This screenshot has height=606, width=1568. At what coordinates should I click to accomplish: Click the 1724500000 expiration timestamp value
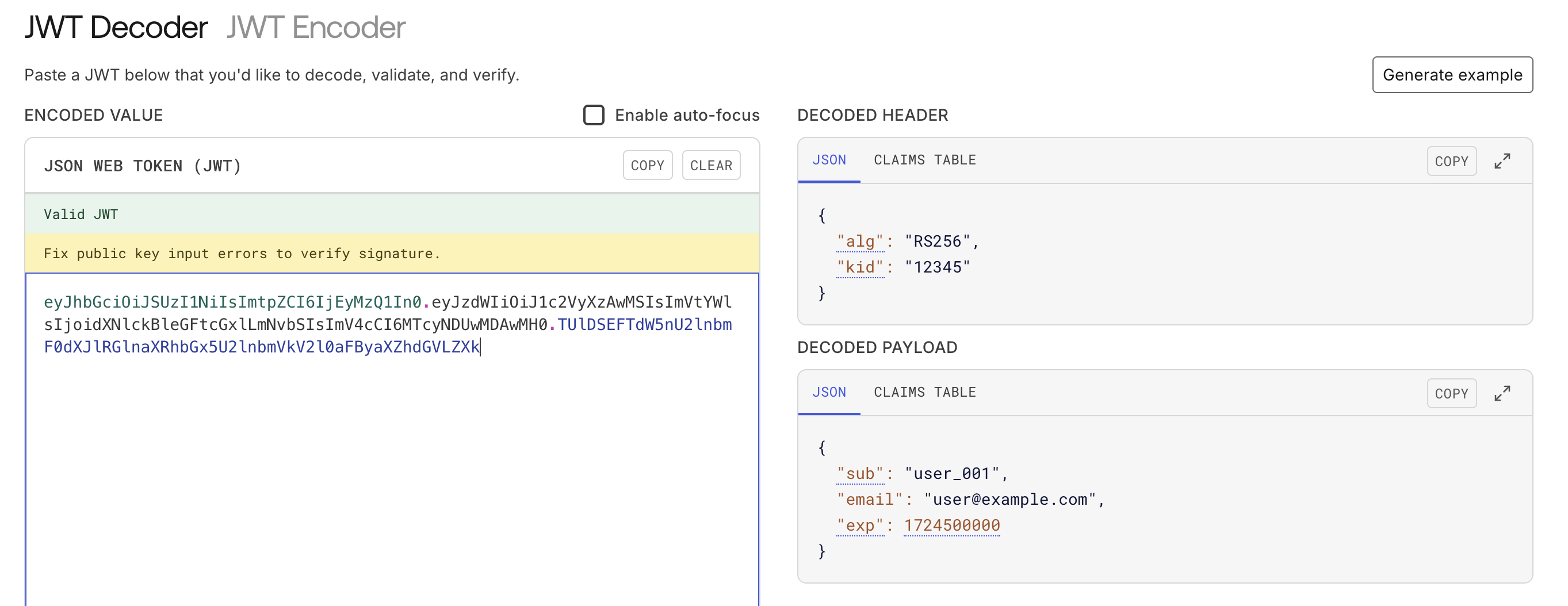click(x=952, y=524)
